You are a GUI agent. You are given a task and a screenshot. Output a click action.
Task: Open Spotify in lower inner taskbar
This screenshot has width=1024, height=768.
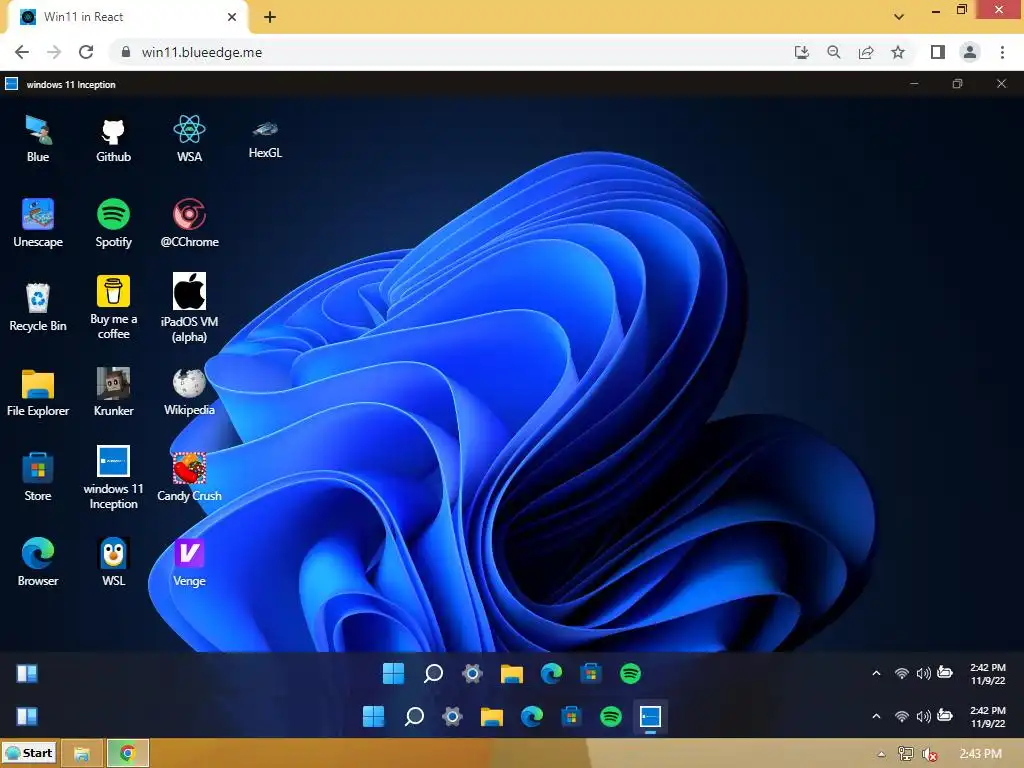(x=611, y=716)
